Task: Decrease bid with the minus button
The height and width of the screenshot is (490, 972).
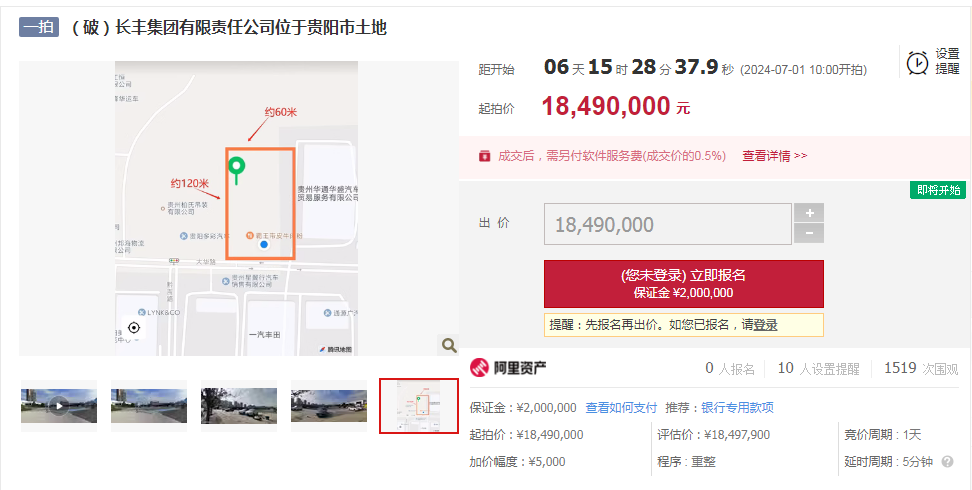Action: point(809,234)
